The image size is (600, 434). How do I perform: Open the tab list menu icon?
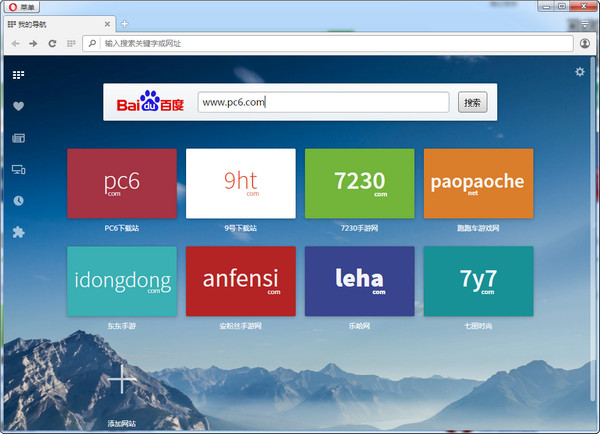[585, 24]
